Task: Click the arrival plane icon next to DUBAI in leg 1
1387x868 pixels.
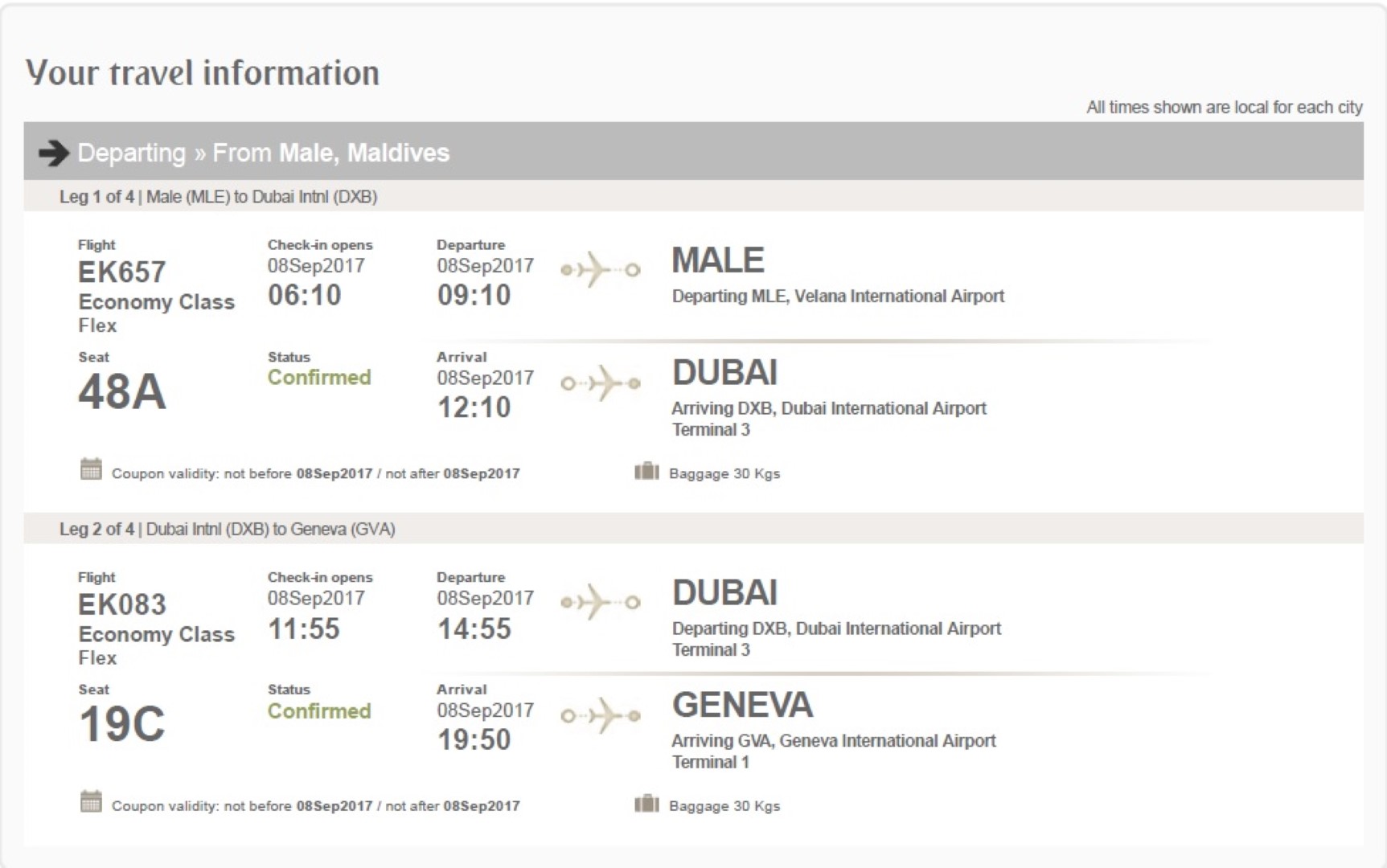Action: [x=600, y=383]
